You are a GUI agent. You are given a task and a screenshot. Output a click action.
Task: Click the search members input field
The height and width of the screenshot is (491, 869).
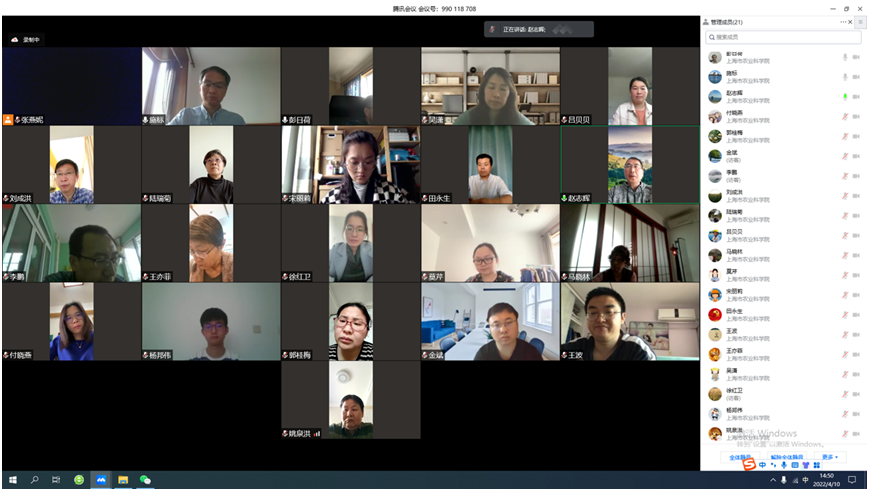[781, 37]
